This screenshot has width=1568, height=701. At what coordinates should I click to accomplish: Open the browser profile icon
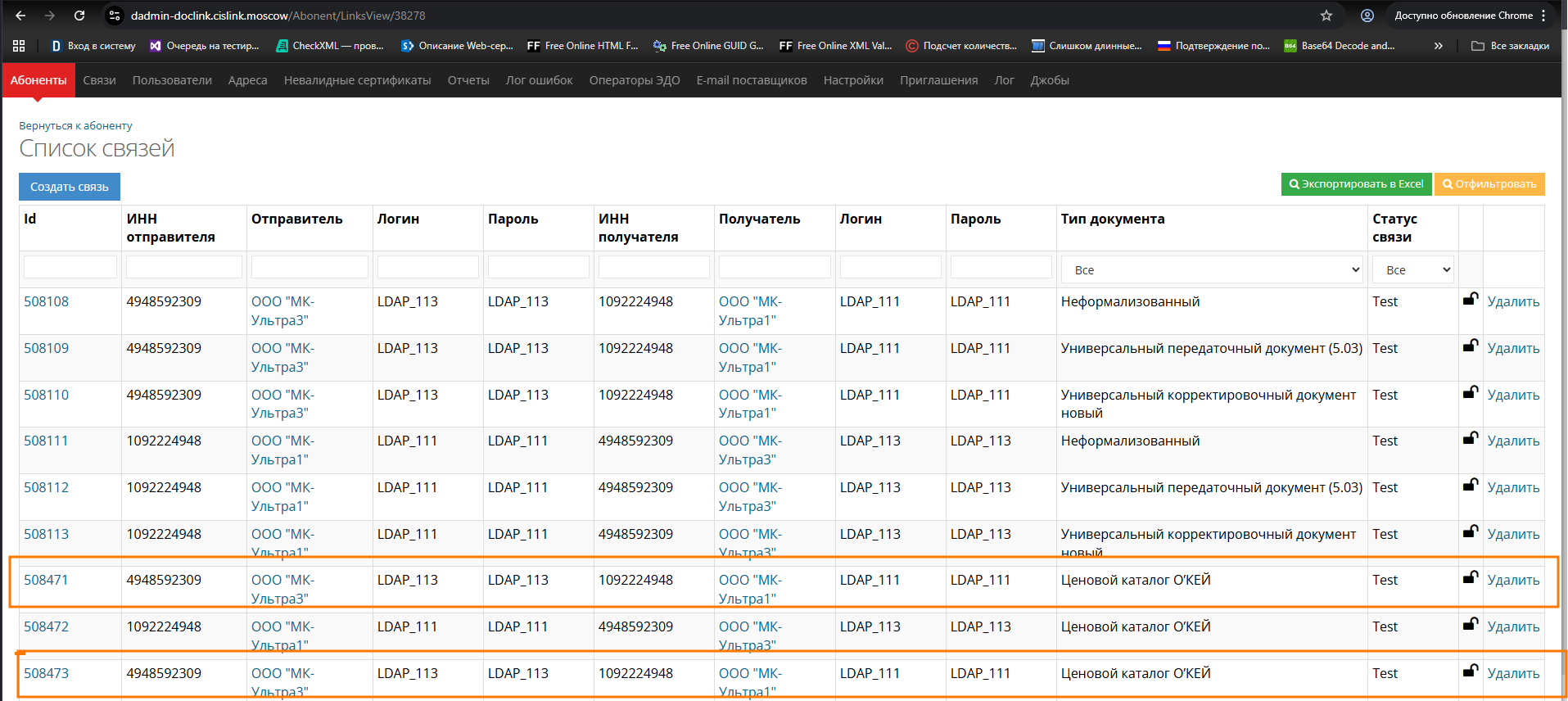point(1367,16)
